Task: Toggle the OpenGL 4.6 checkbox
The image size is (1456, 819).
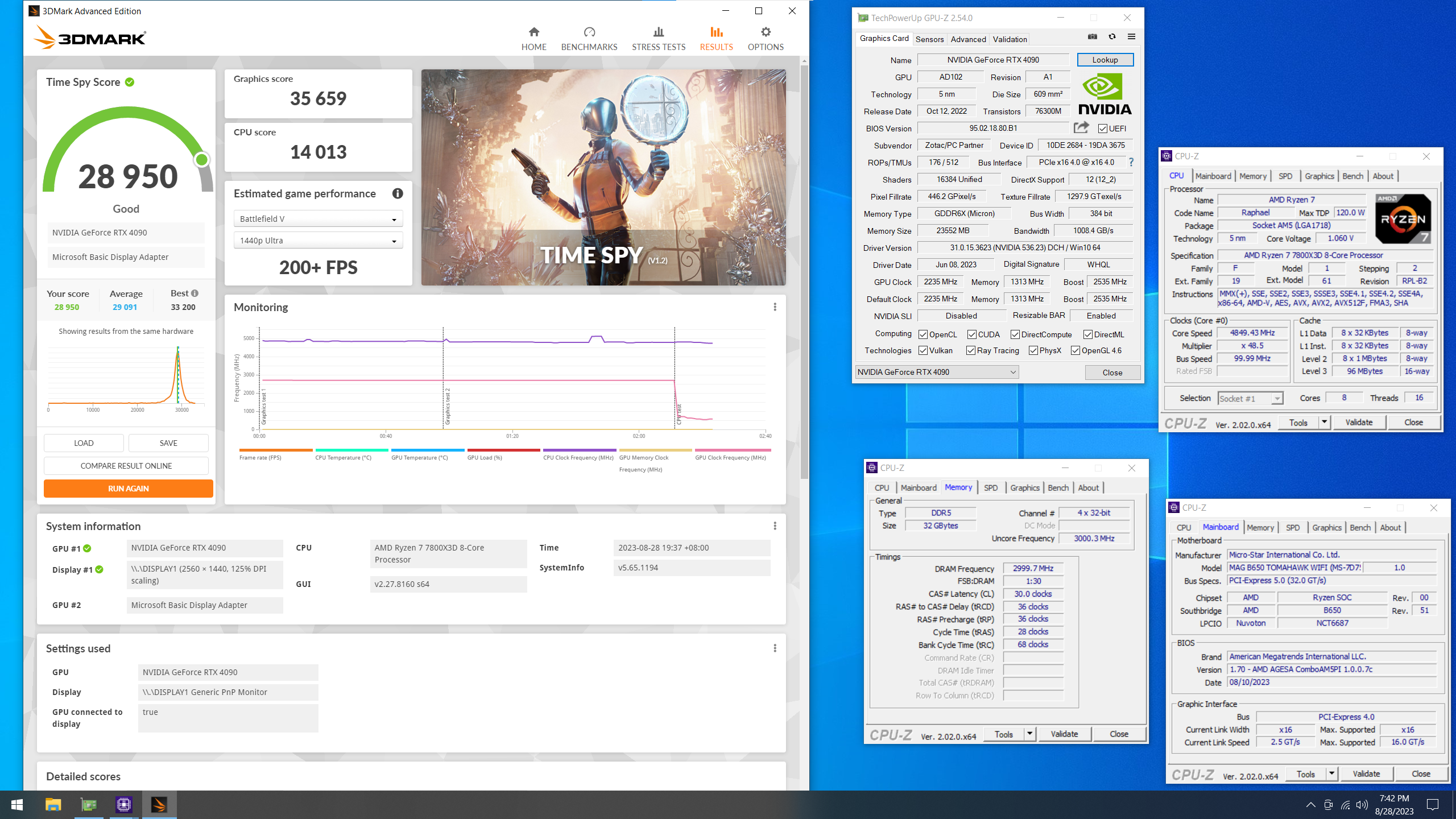Action: point(1076,350)
